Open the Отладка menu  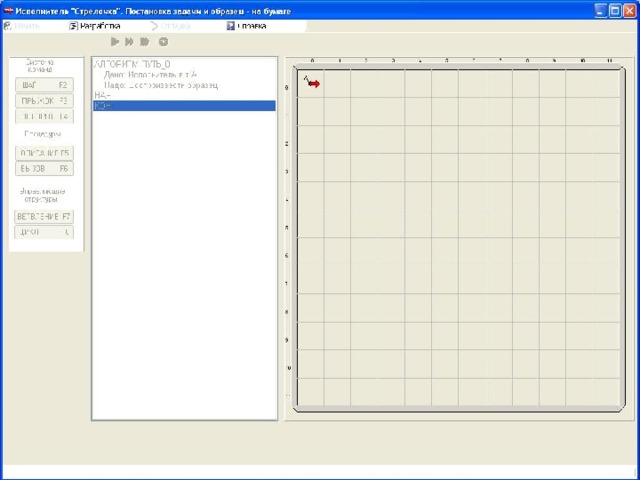click(x=171, y=26)
